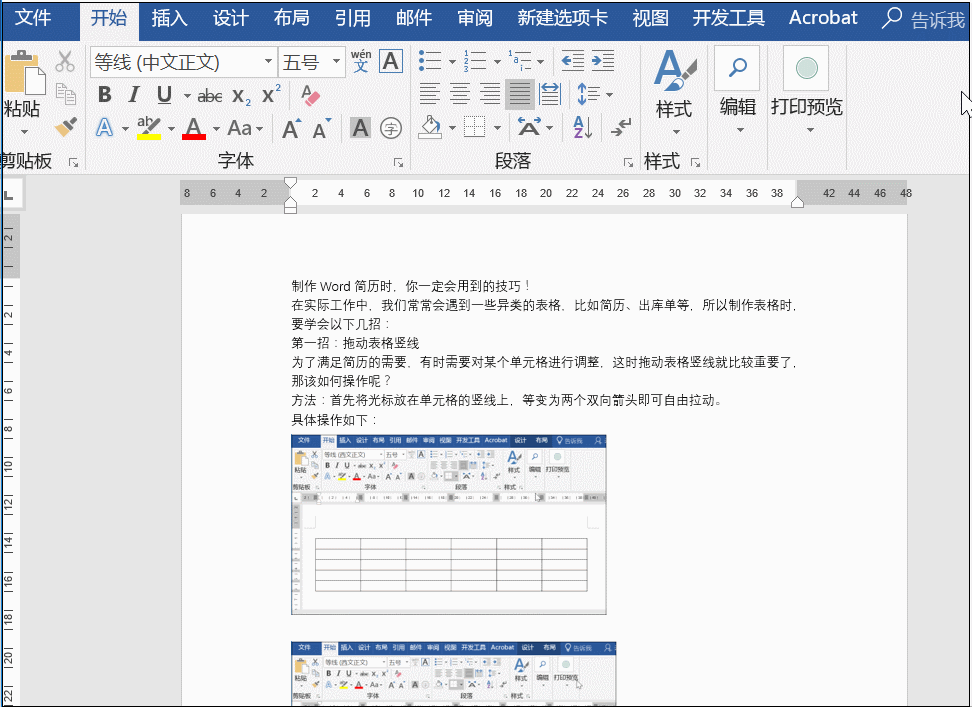Click the Tell Me (告诉我) search box
The image size is (972, 707).
coord(924,19)
